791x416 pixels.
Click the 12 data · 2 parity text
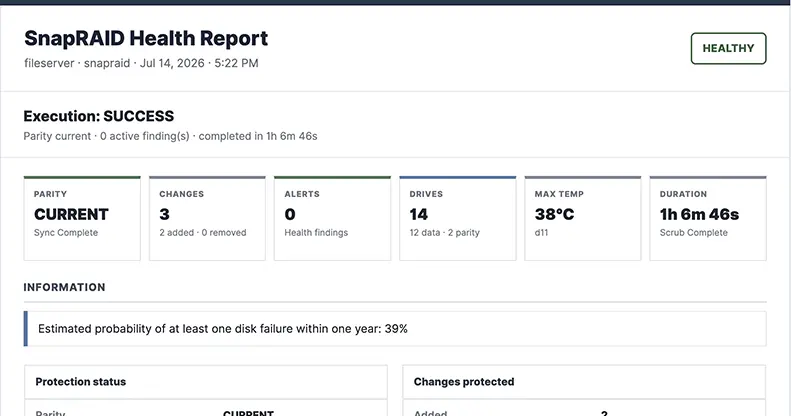coord(444,232)
